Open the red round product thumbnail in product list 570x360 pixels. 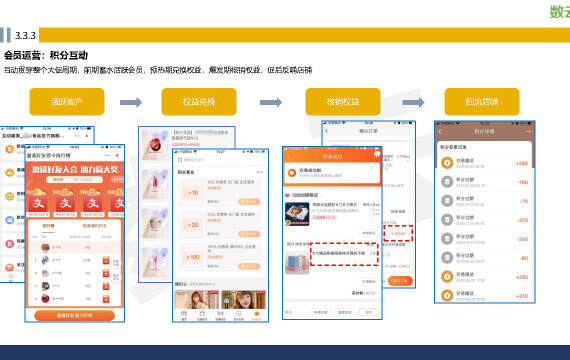coord(155,145)
